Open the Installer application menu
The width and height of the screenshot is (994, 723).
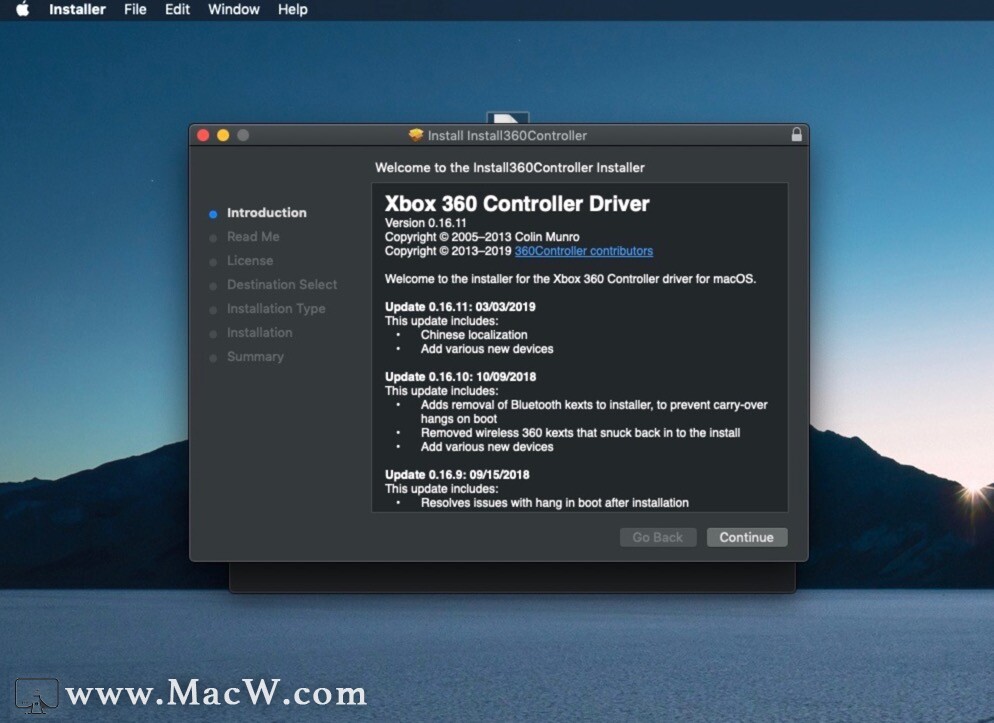pyautogui.click(x=77, y=10)
